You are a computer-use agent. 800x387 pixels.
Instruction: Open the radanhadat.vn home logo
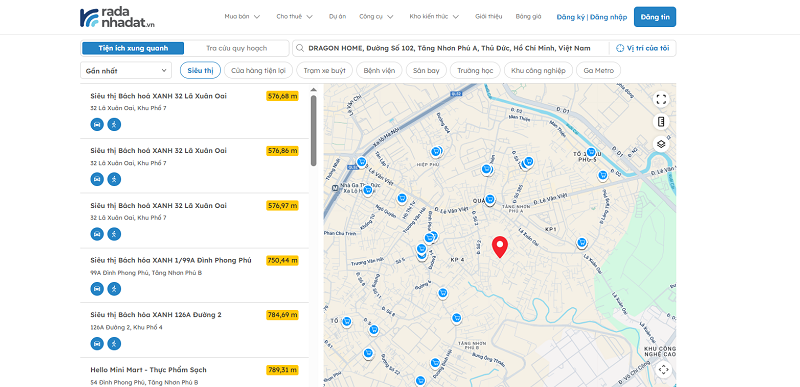click(117, 17)
